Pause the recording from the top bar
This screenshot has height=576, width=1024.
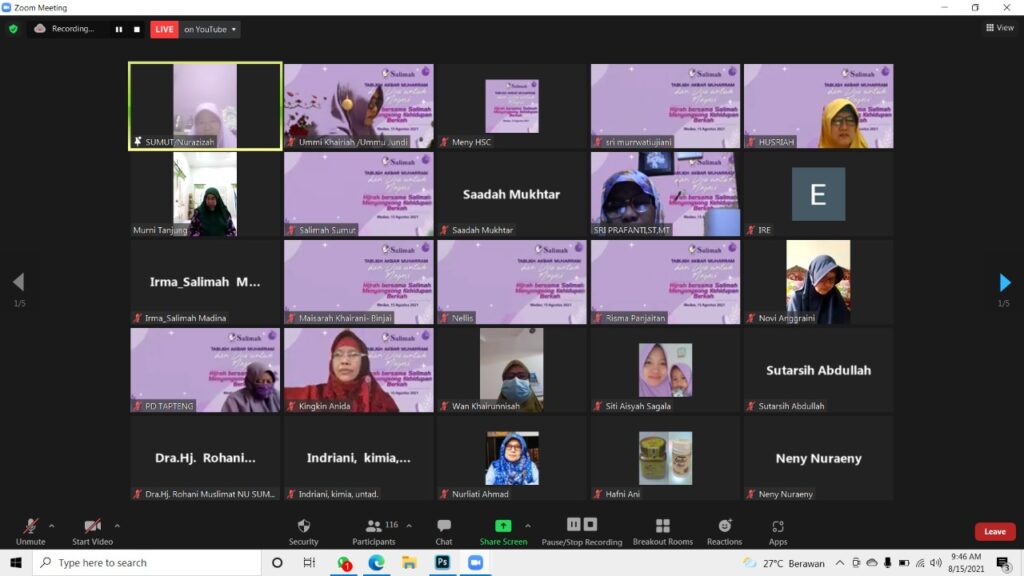[x=119, y=29]
